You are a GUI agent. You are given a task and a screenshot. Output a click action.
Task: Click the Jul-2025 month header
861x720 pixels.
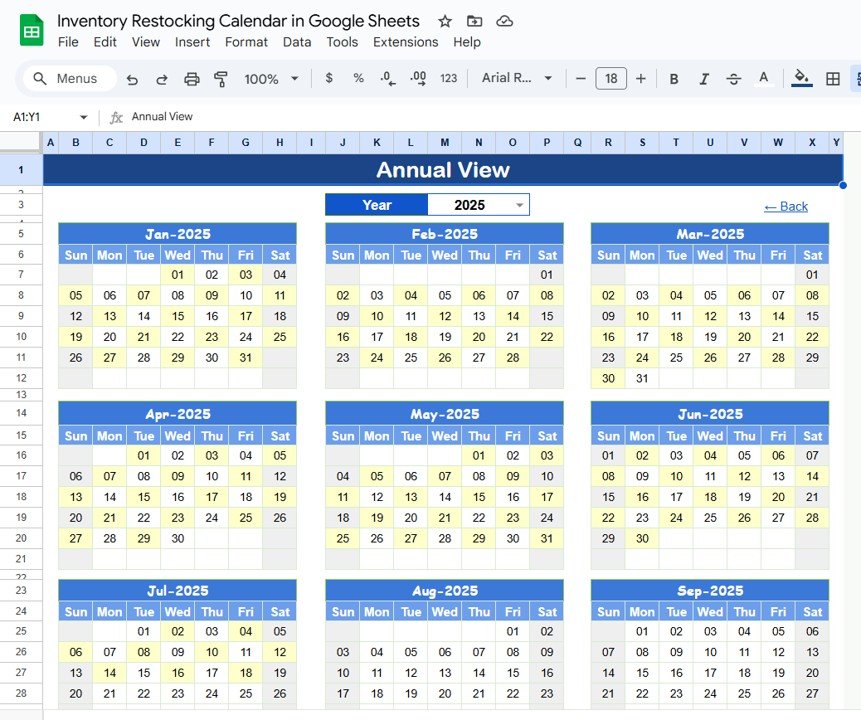[177, 591]
